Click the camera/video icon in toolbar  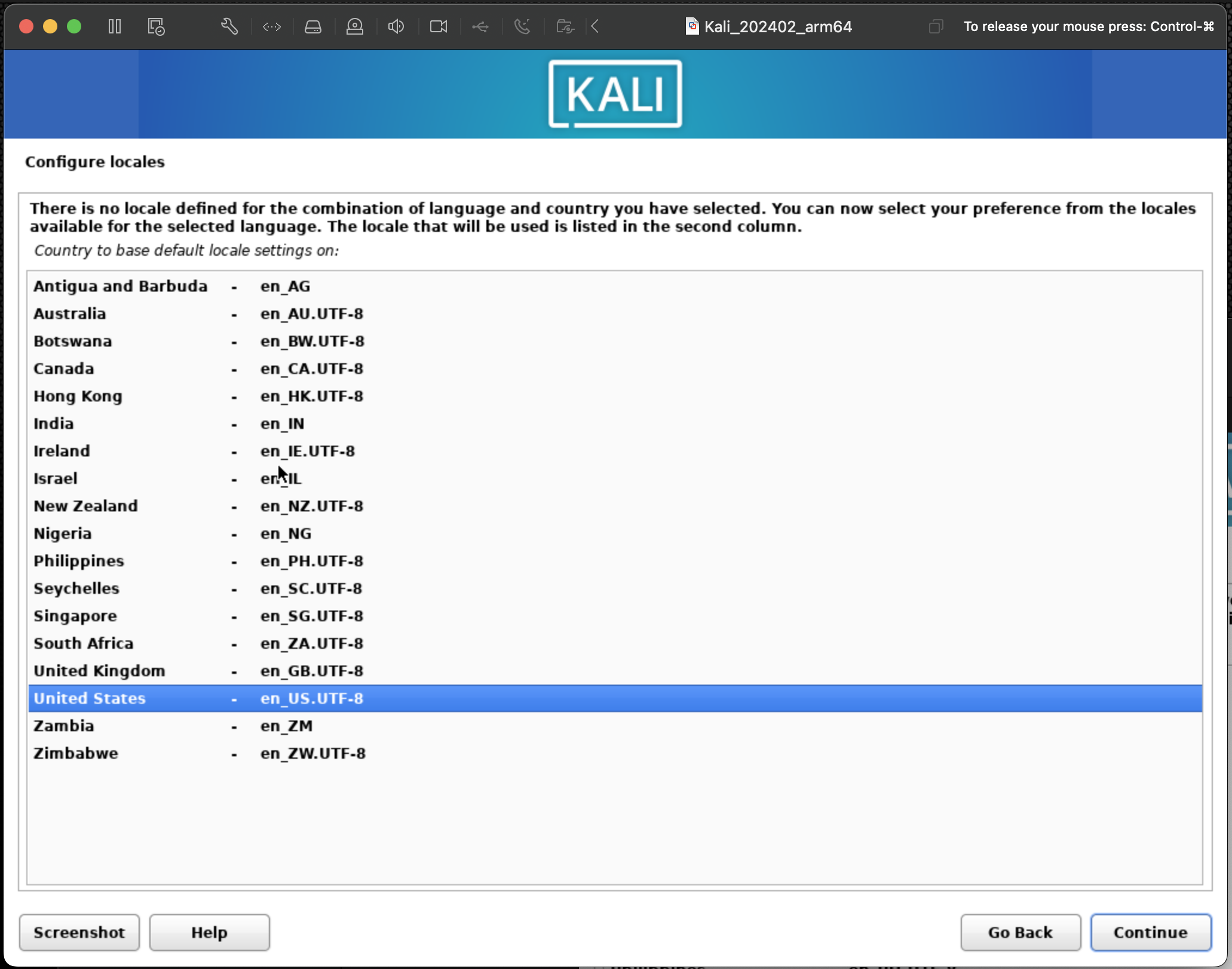point(439,26)
